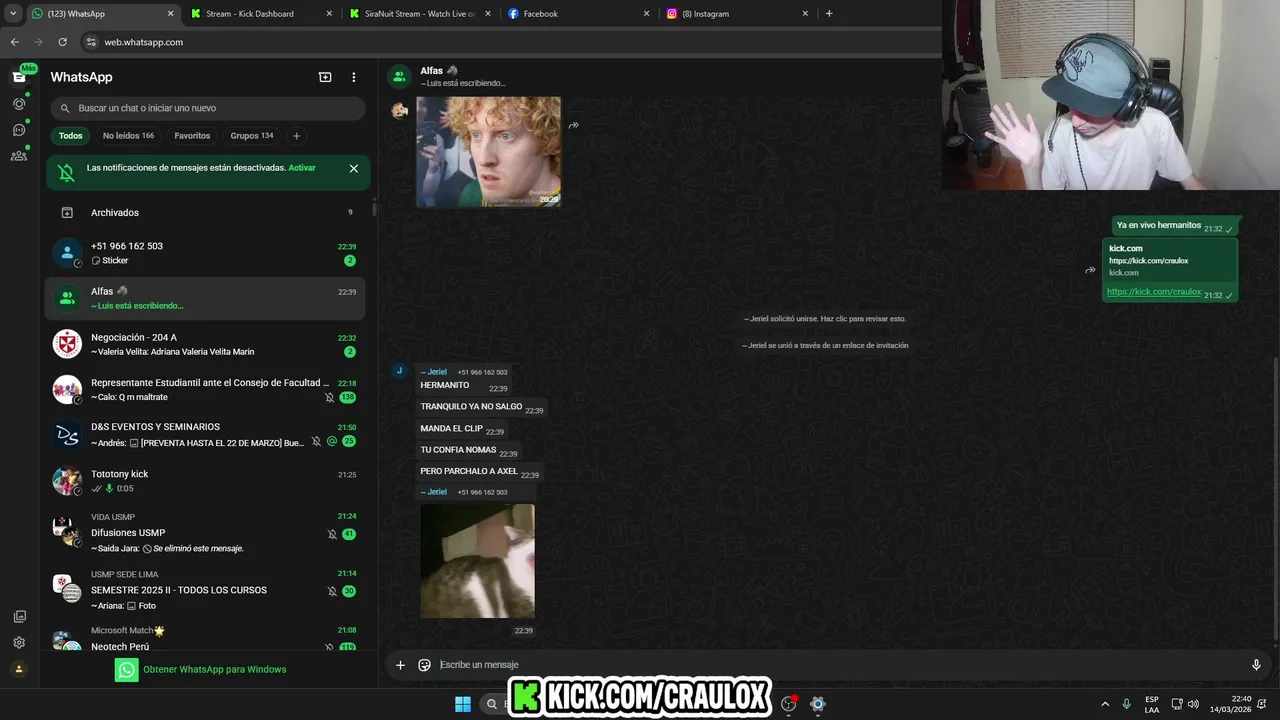Open the Status icon in left rail

pyautogui.click(x=19, y=103)
